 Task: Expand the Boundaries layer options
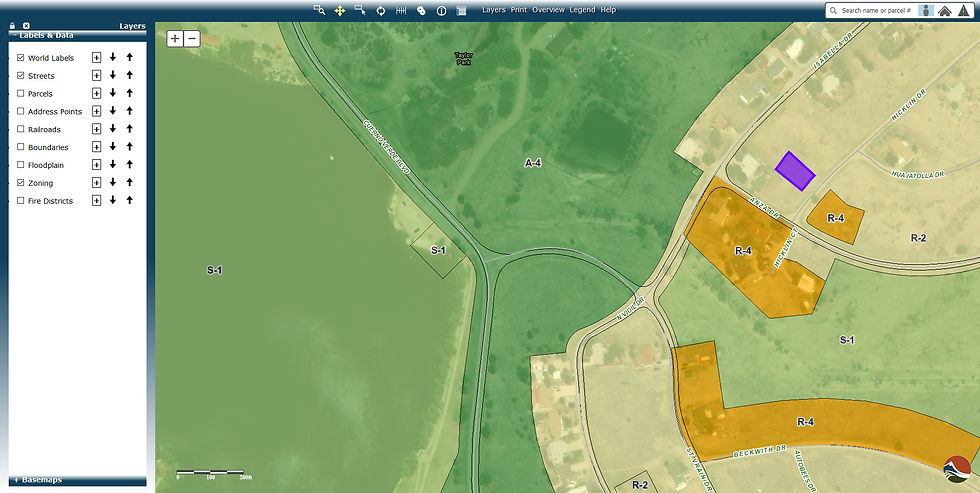point(96,147)
